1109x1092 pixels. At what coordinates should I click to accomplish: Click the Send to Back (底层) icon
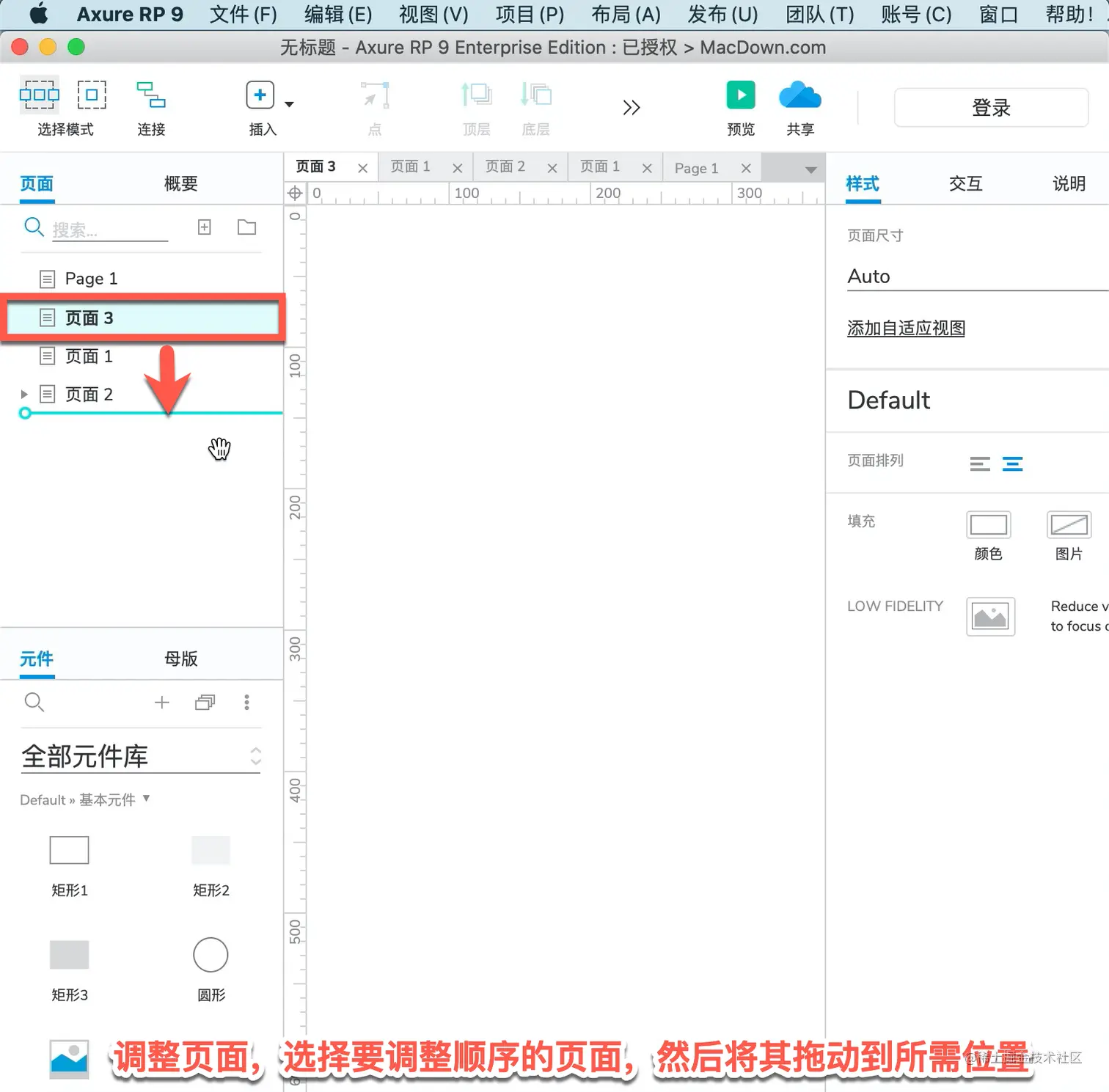point(535,95)
